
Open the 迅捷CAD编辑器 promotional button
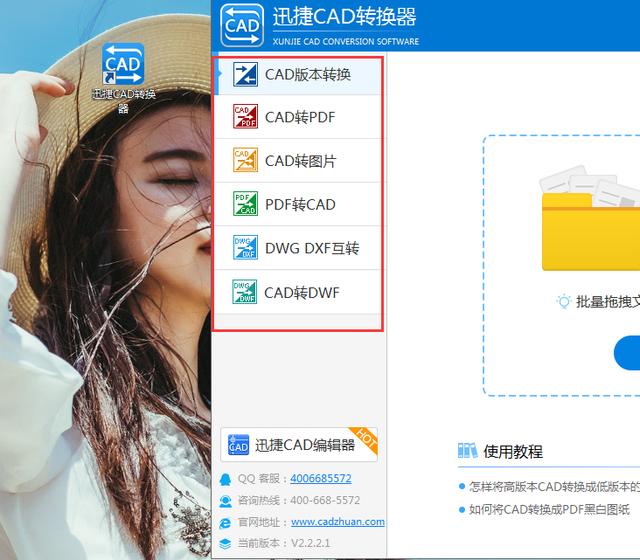[299, 444]
